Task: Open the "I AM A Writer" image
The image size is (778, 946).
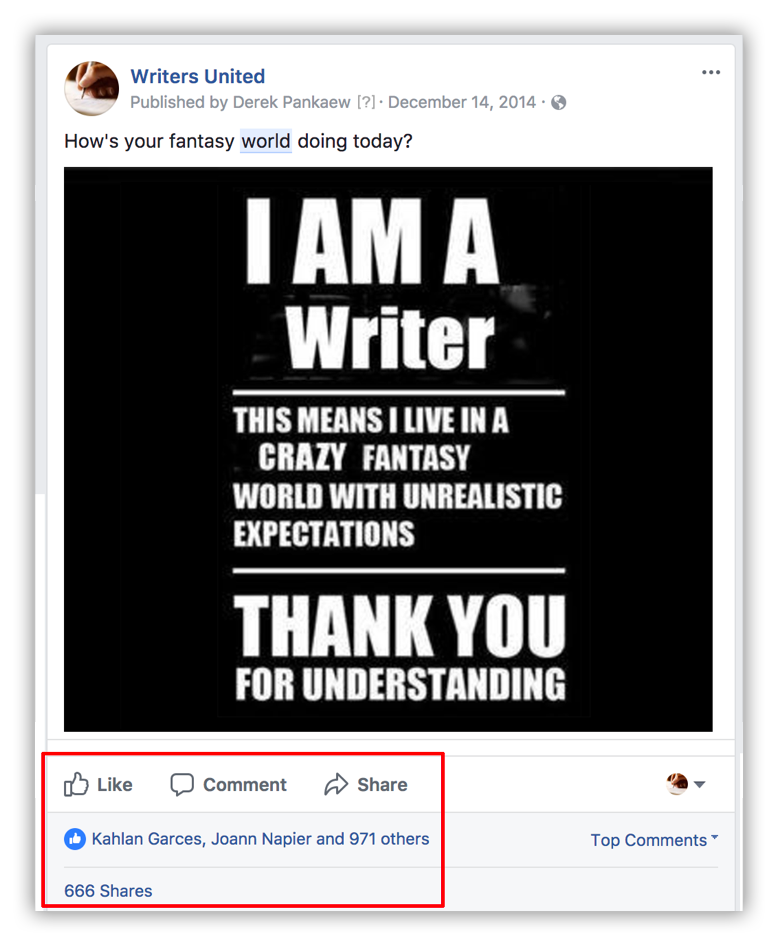Action: pos(388,449)
